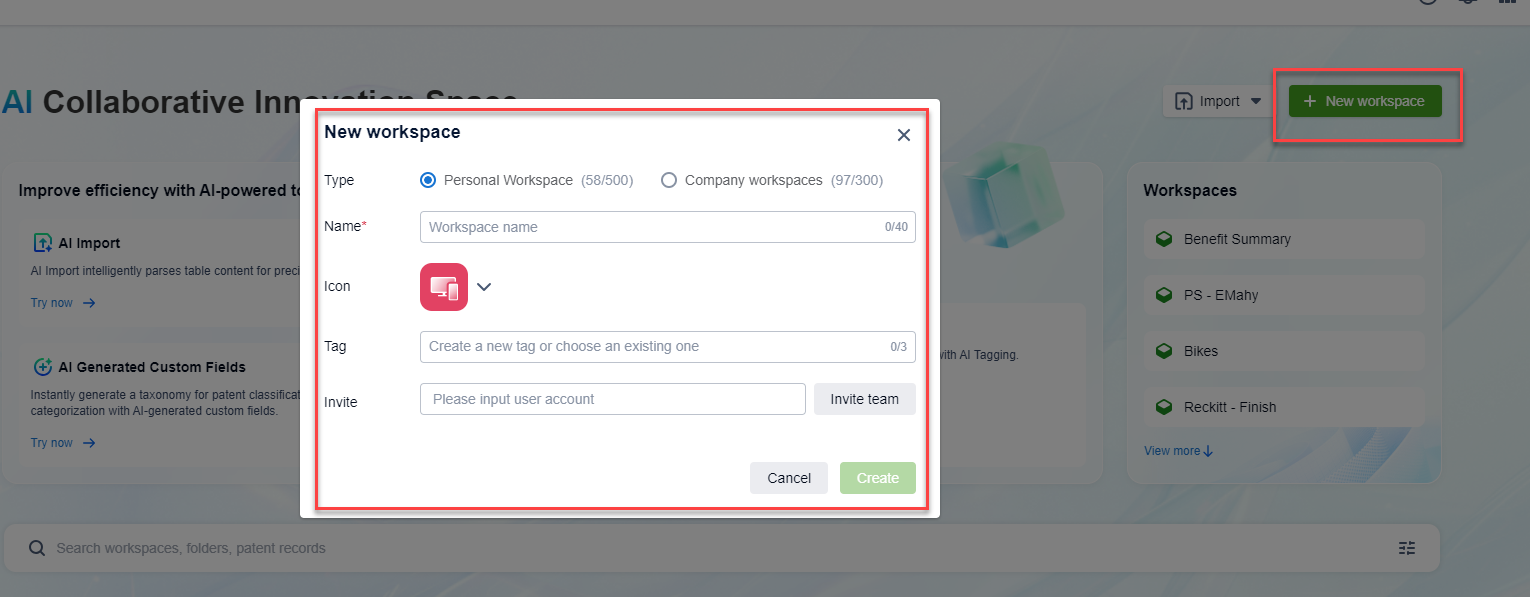Viewport: 1530px width, 597px height.
Task: Click the AI Generated Custom Fields icon
Action: (42, 367)
